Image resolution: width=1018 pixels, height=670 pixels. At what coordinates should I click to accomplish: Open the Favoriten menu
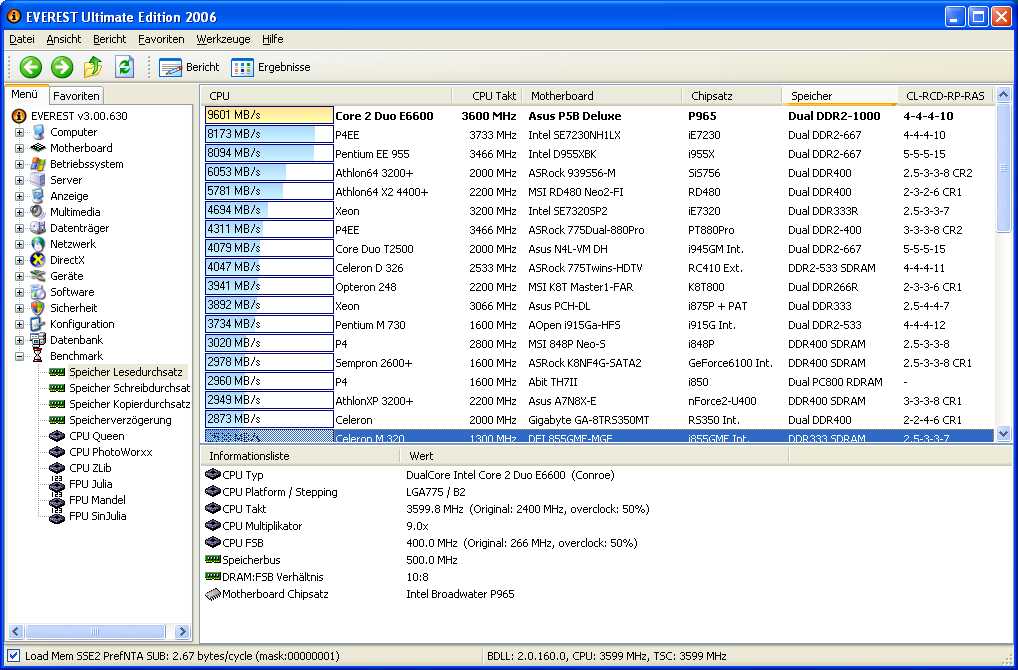161,39
